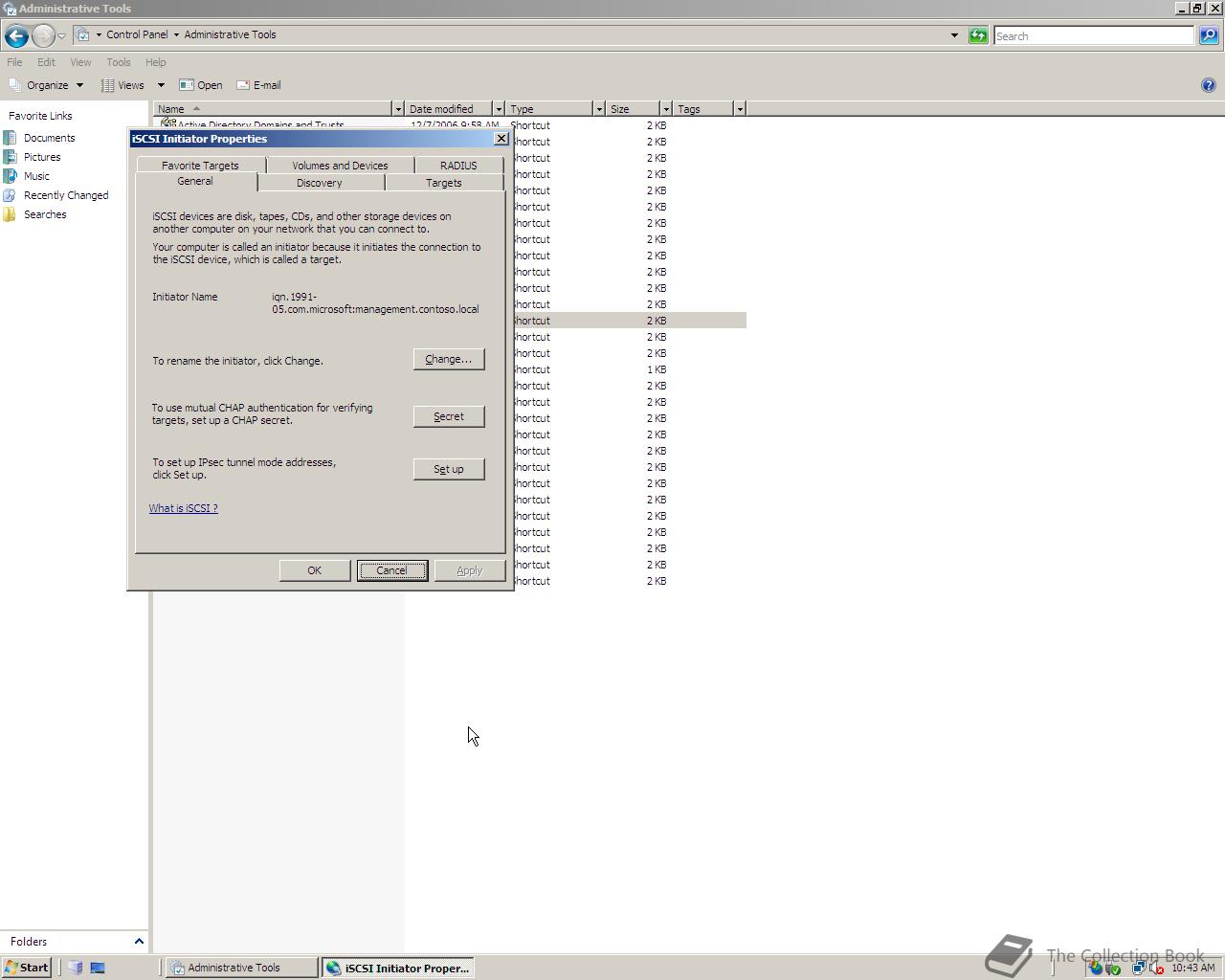Click the iSCSI Initiator Proper... taskbar button
The image size is (1225, 980).
click(398, 968)
